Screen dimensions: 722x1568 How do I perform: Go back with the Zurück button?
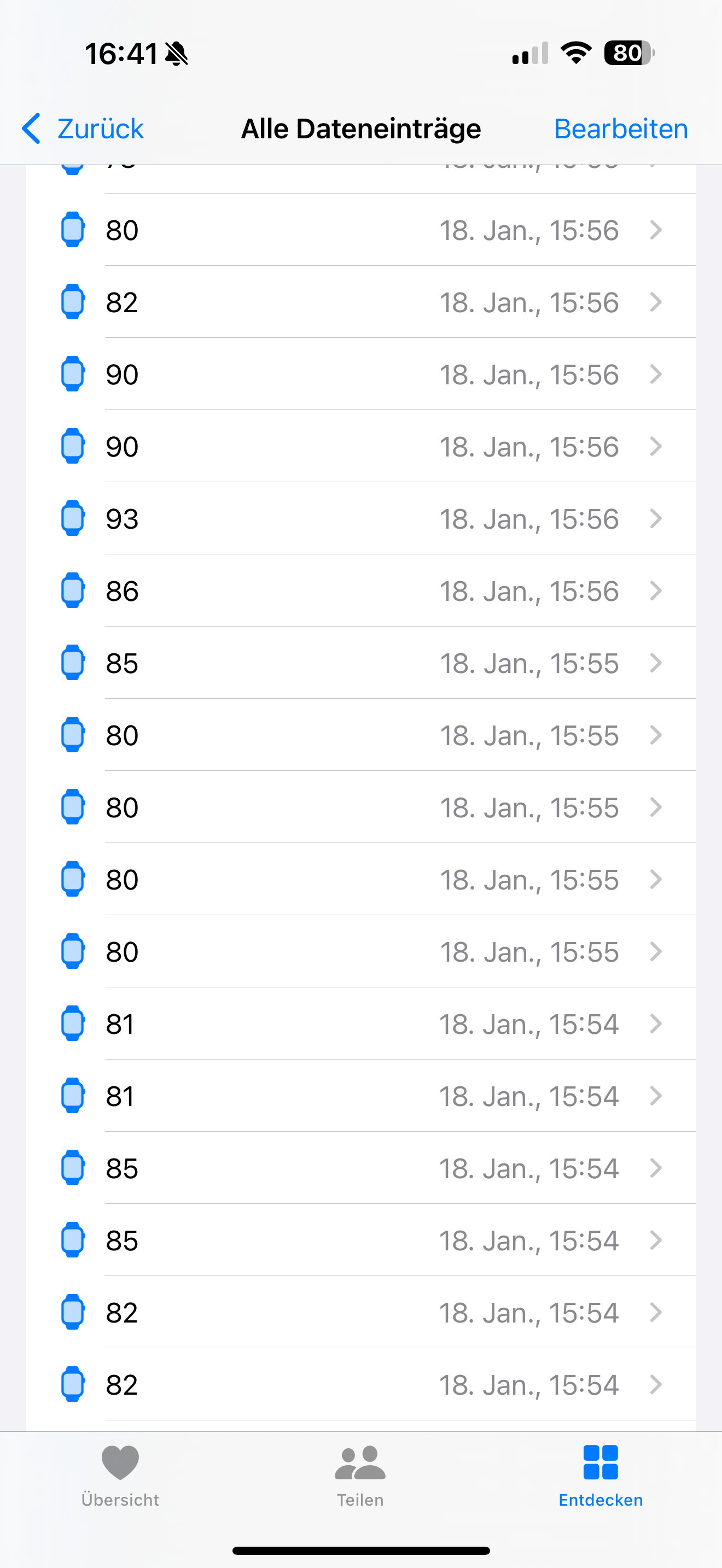83,129
